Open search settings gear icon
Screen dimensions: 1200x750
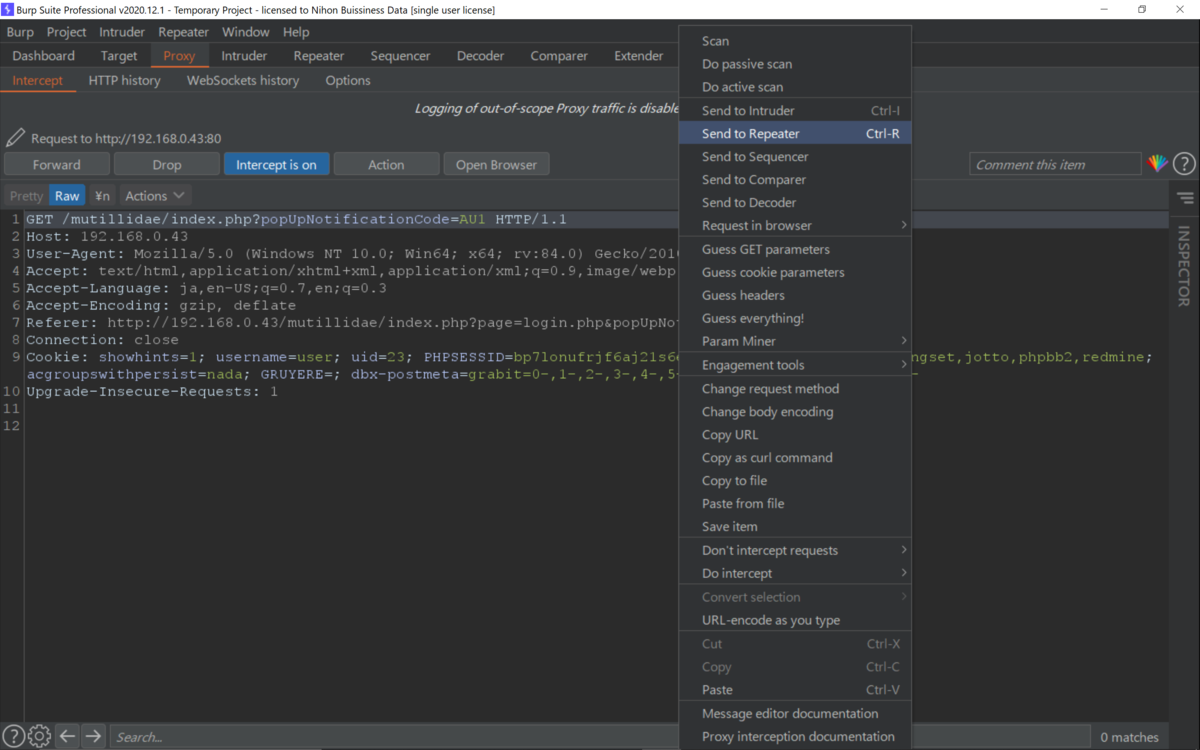coord(40,736)
